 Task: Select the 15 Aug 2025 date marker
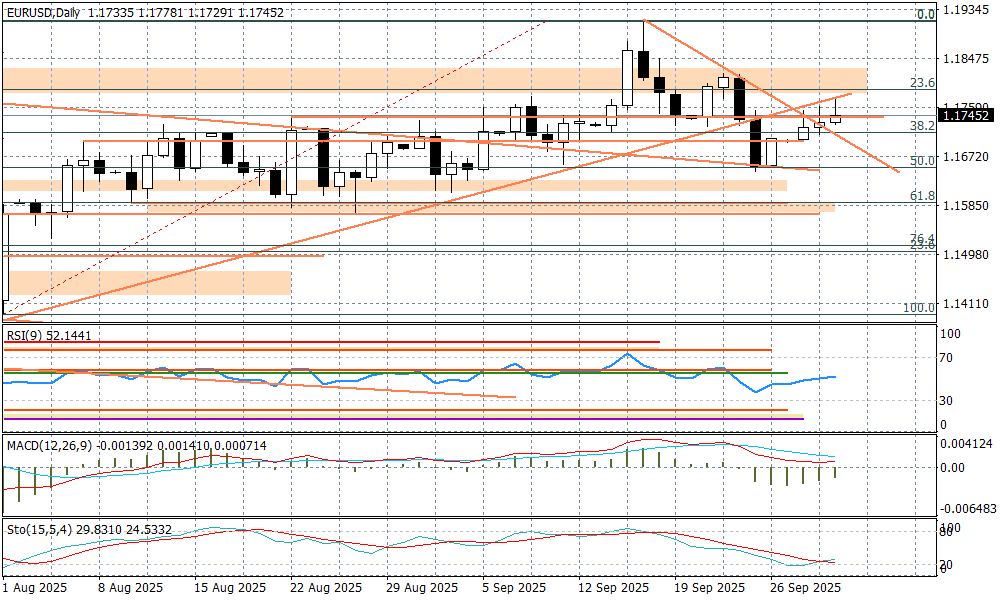[230, 587]
